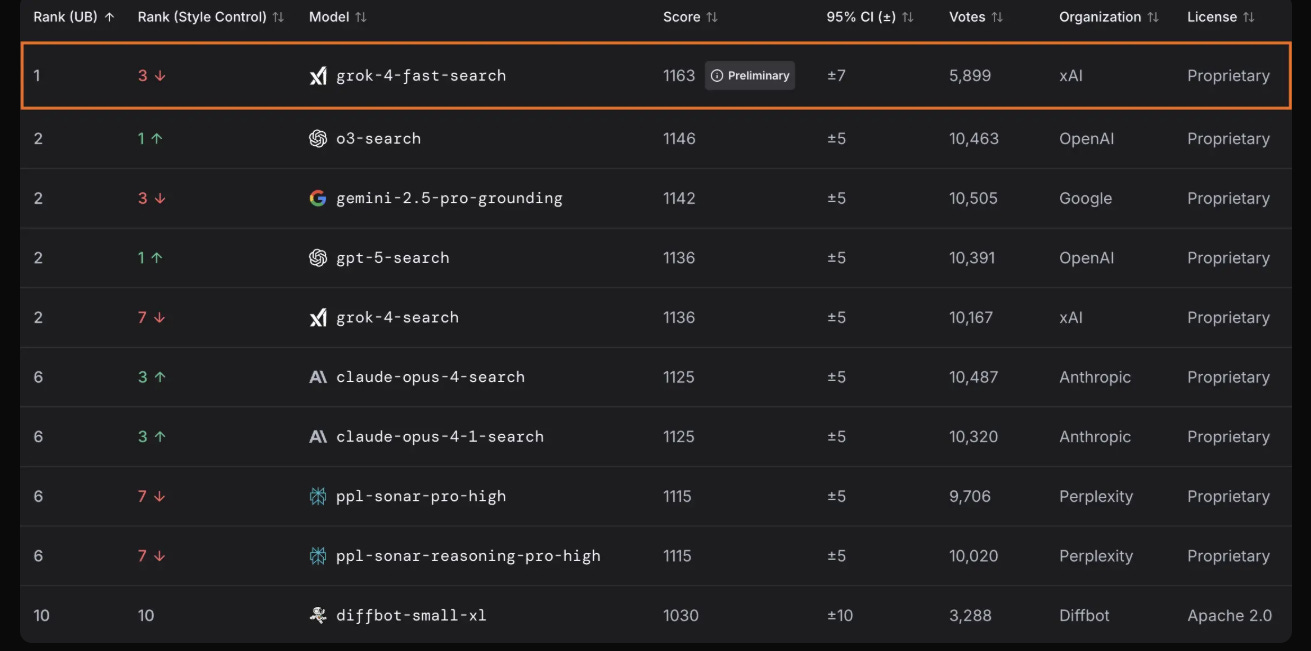Click Anthropic logo beside claude-opus-4-1-search
Viewport: 1311px width, 651px height.
point(318,437)
